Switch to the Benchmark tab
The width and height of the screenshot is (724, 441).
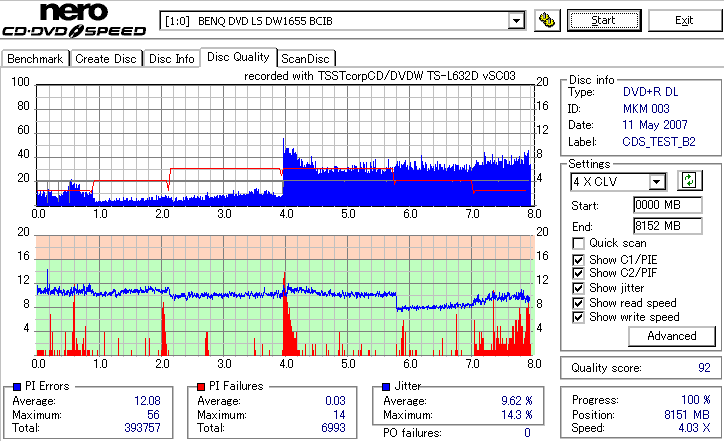coord(35,59)
